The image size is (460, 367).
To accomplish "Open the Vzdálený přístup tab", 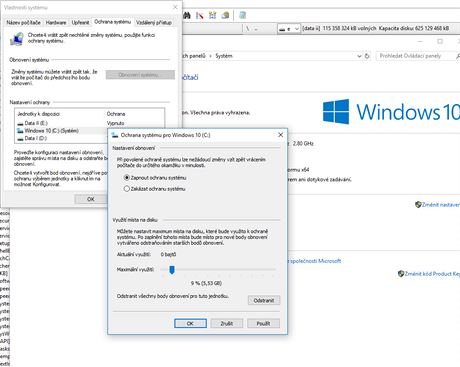I will (154, 23).
